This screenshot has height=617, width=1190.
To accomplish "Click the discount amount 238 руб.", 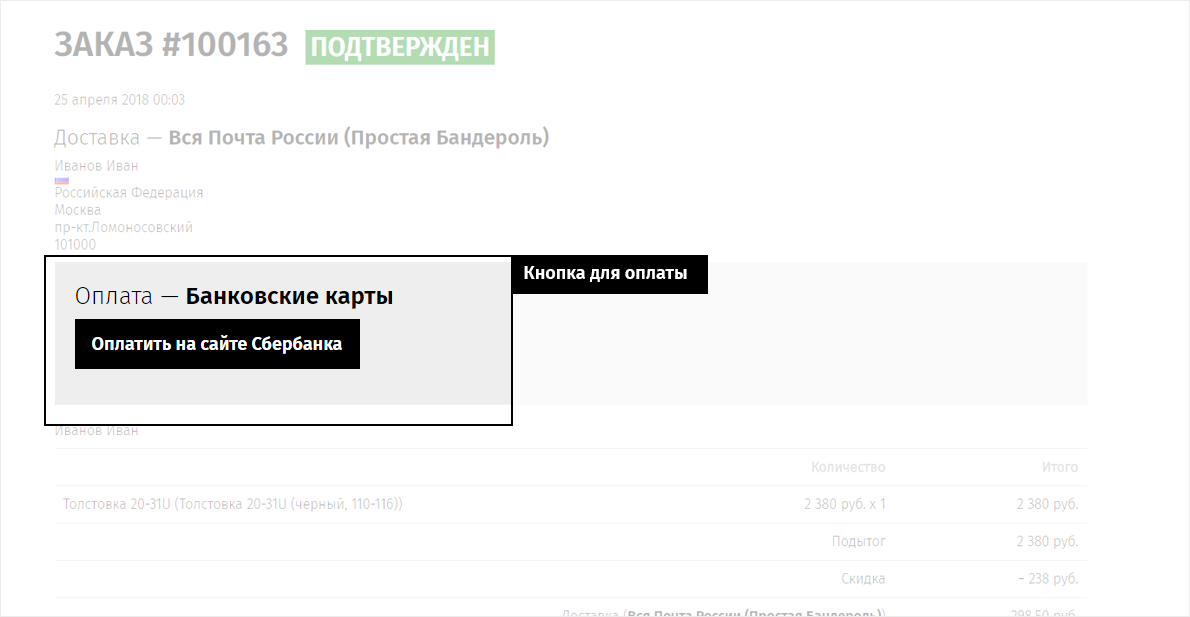I will [1048, 578].
